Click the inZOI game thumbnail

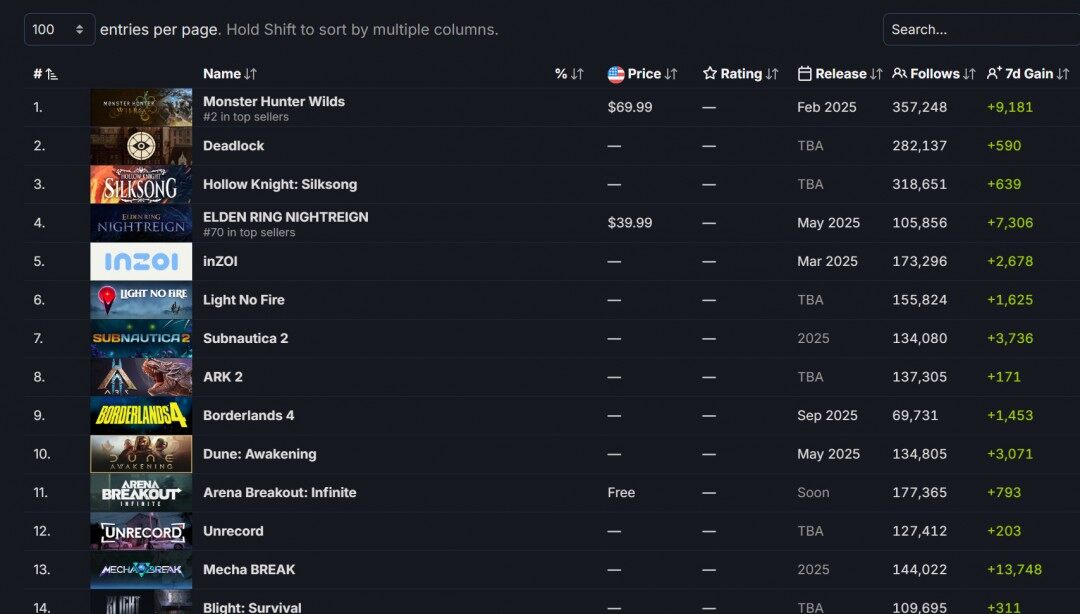pos(141,261)
